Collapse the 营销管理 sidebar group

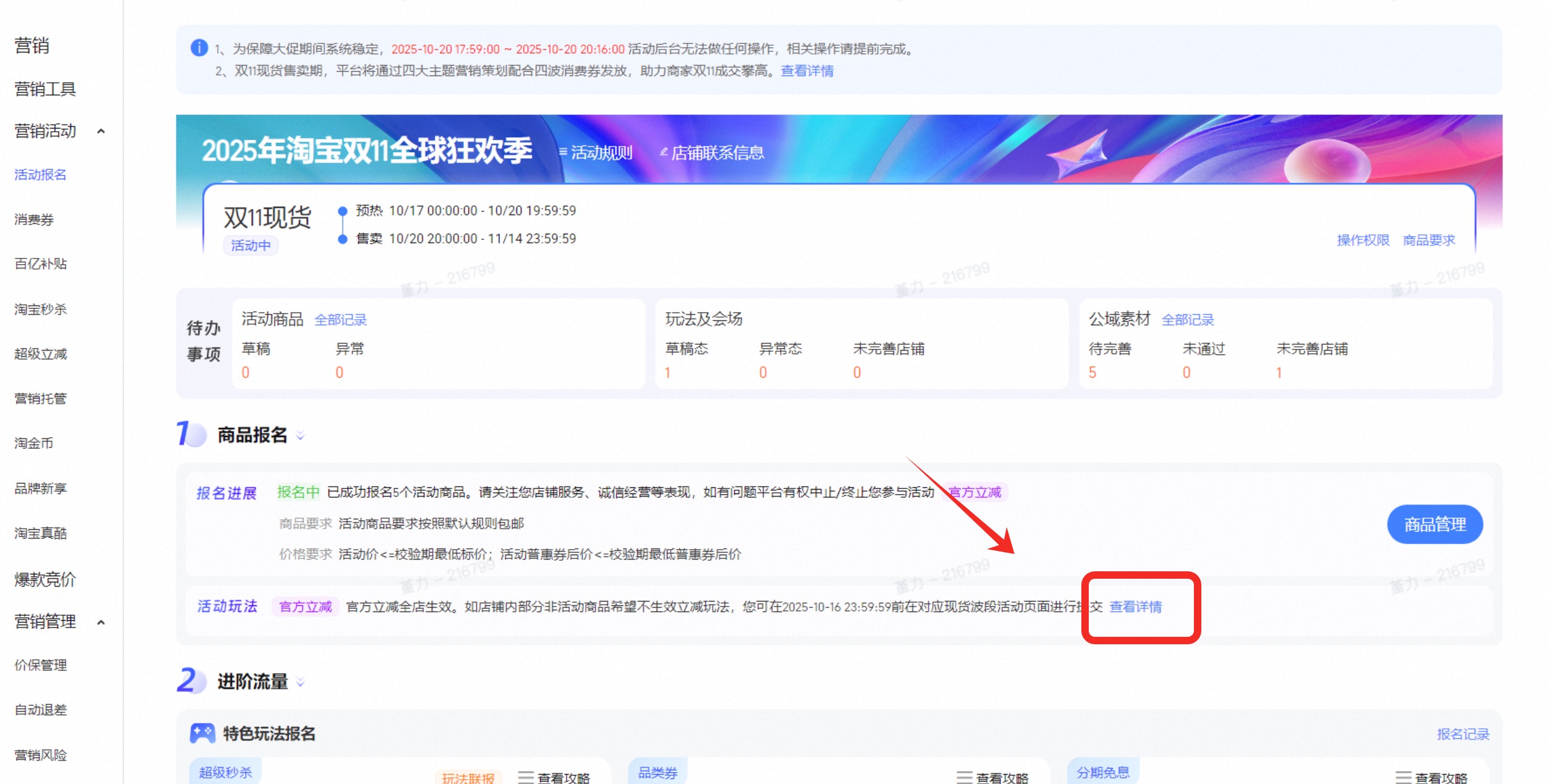click(101, 622)
